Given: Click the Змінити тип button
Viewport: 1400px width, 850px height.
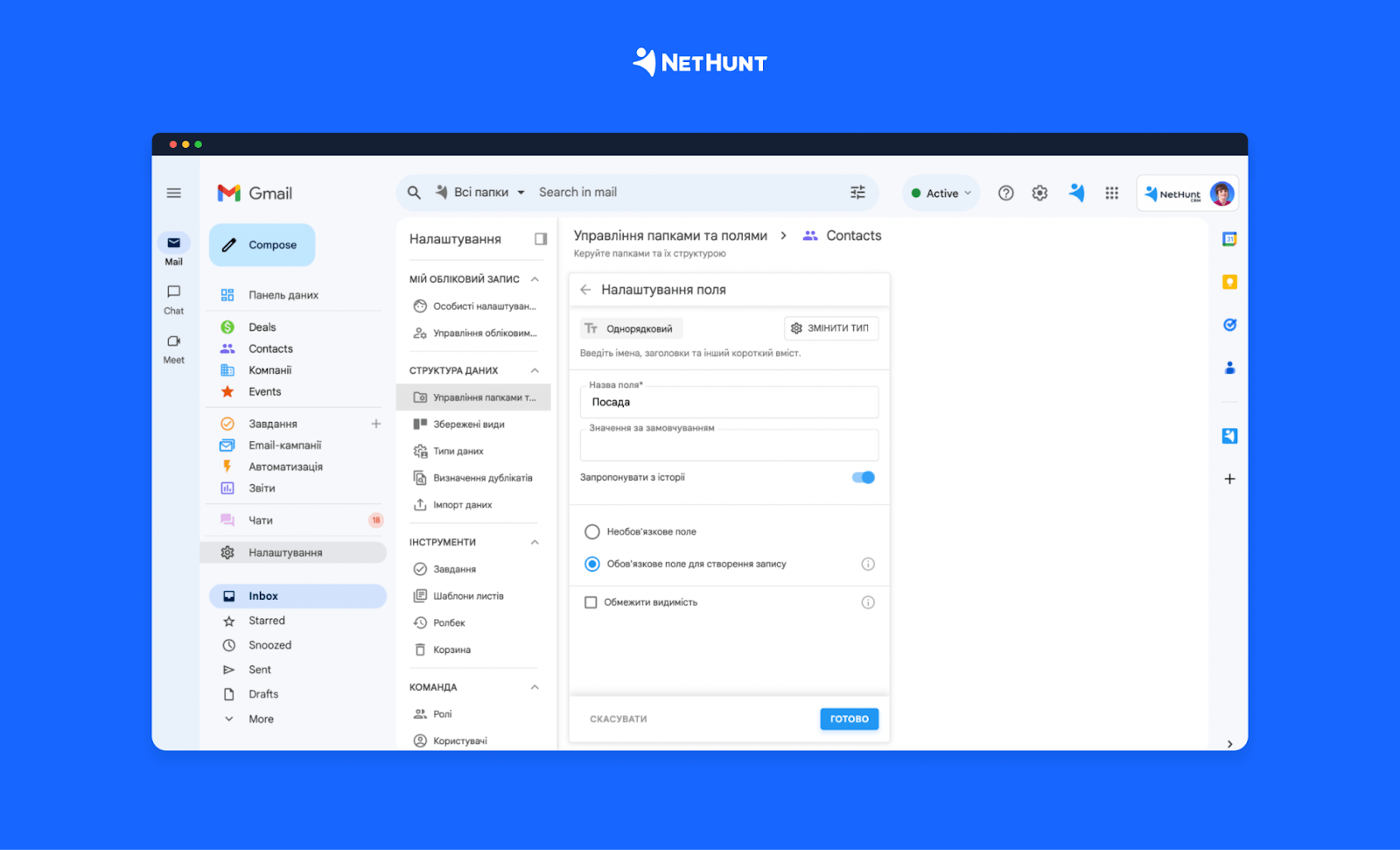Looking at the screenshot, I should [831, 328].
